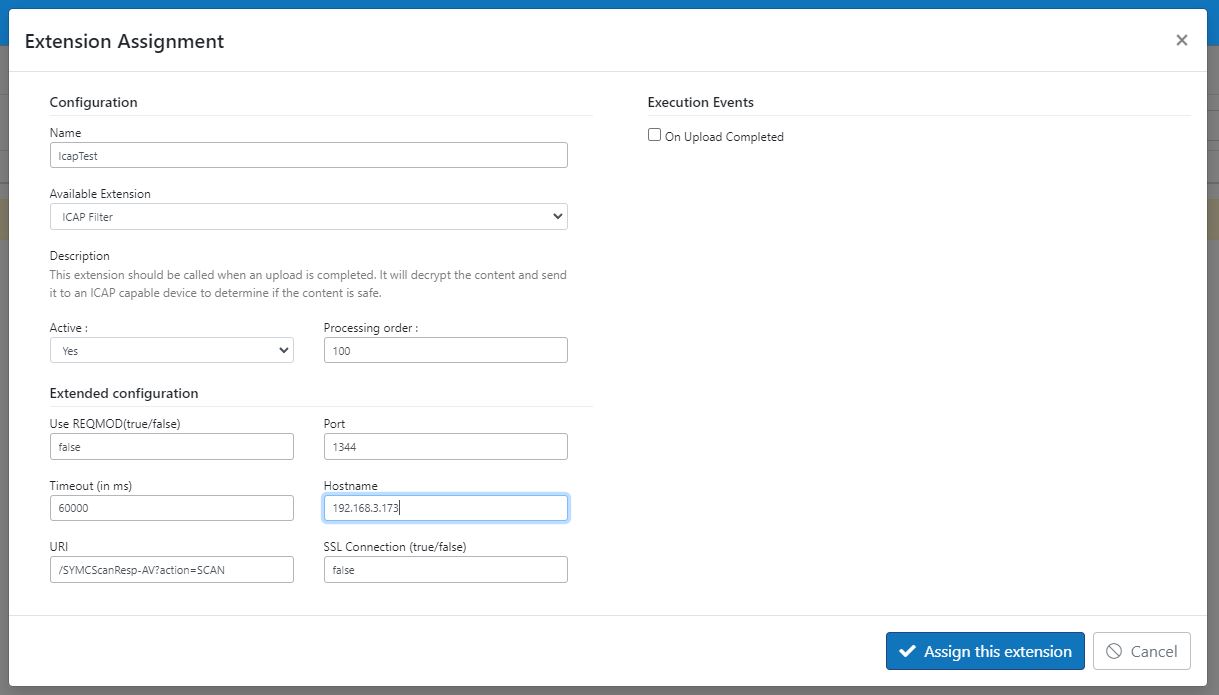Click the 'Extended configuration' heading

124,393
